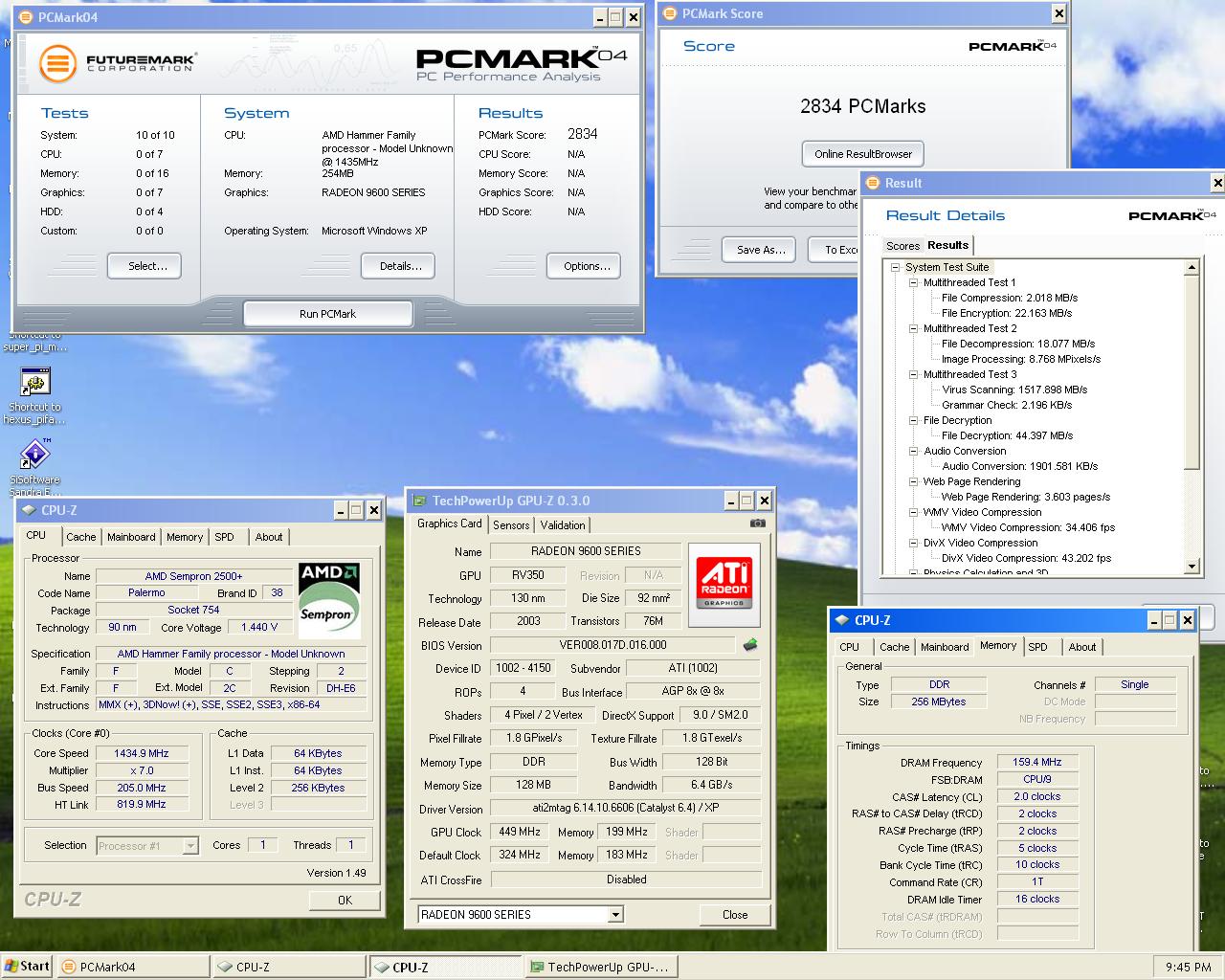1225x980 pixels.
Task: Click the CPU-Z title bar icon of CPU window
Action: click(29, 510)
